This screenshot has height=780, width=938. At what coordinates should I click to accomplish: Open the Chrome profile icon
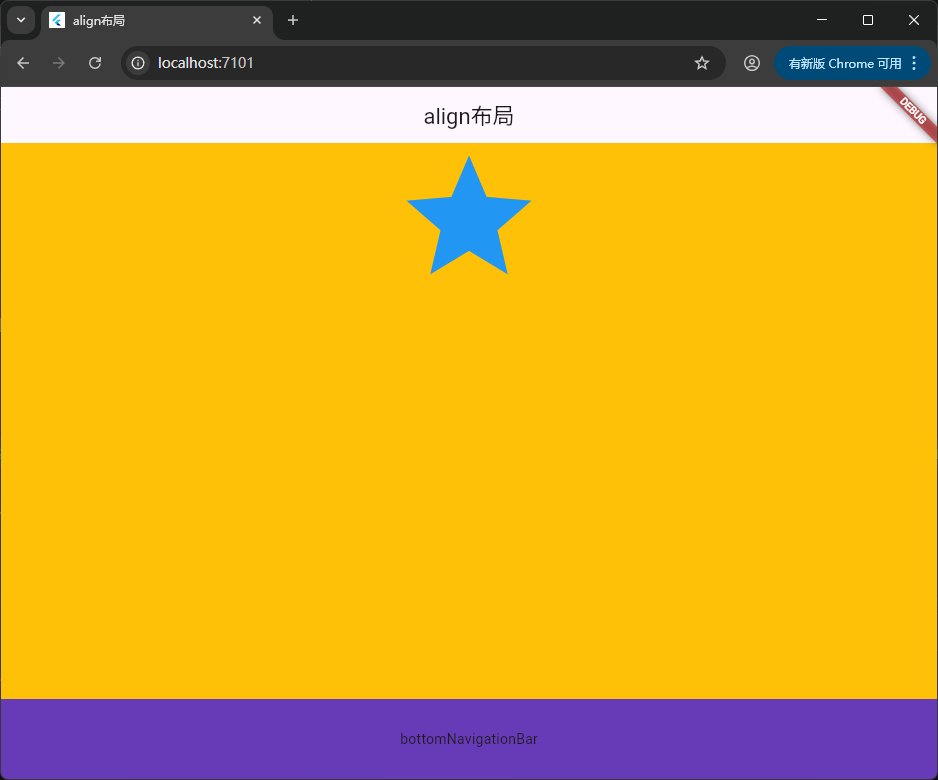752,63
